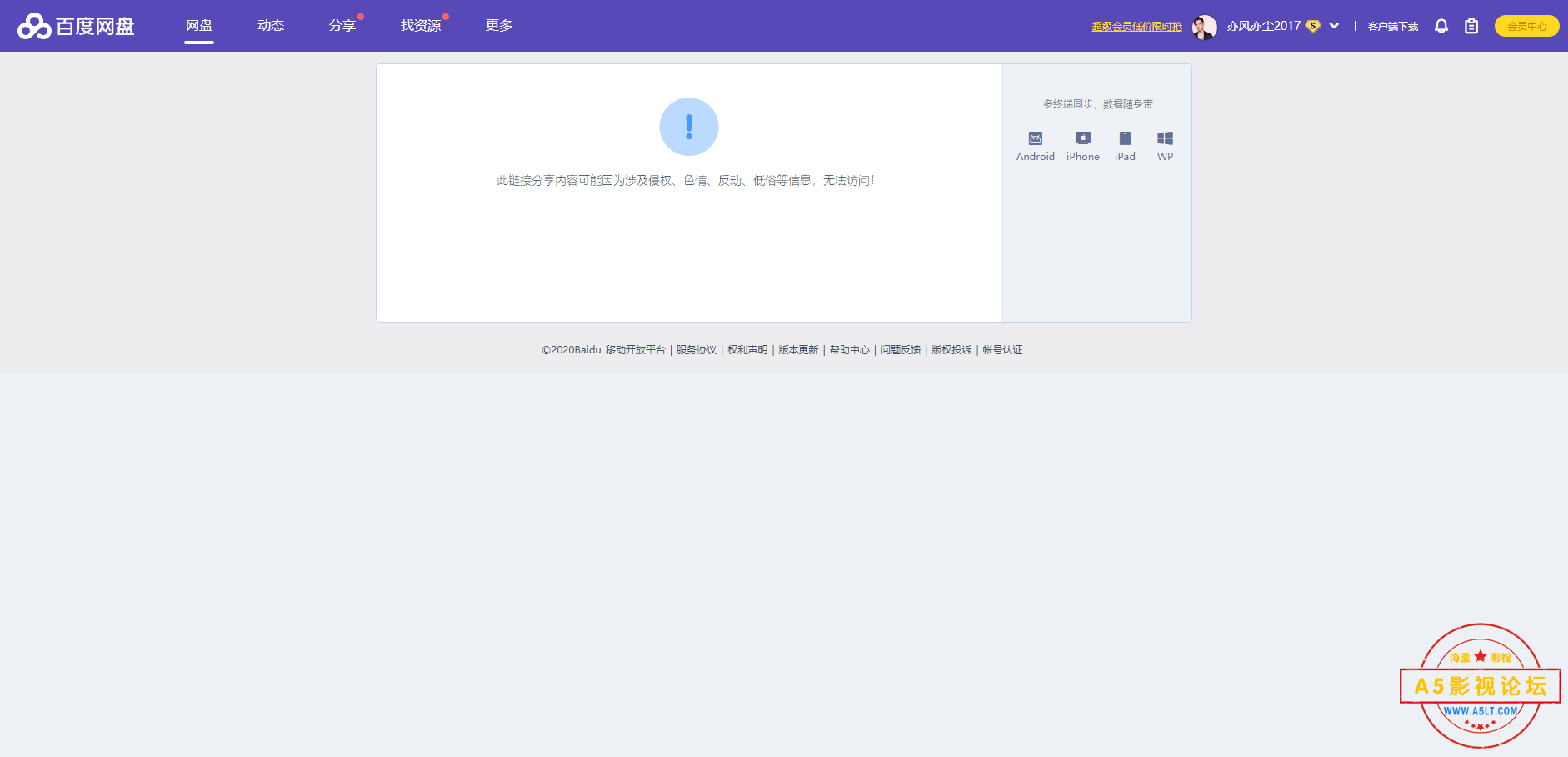Screen dimensions: 1568x757
Task: Open the 分享 tab
Action: [342, 26]
